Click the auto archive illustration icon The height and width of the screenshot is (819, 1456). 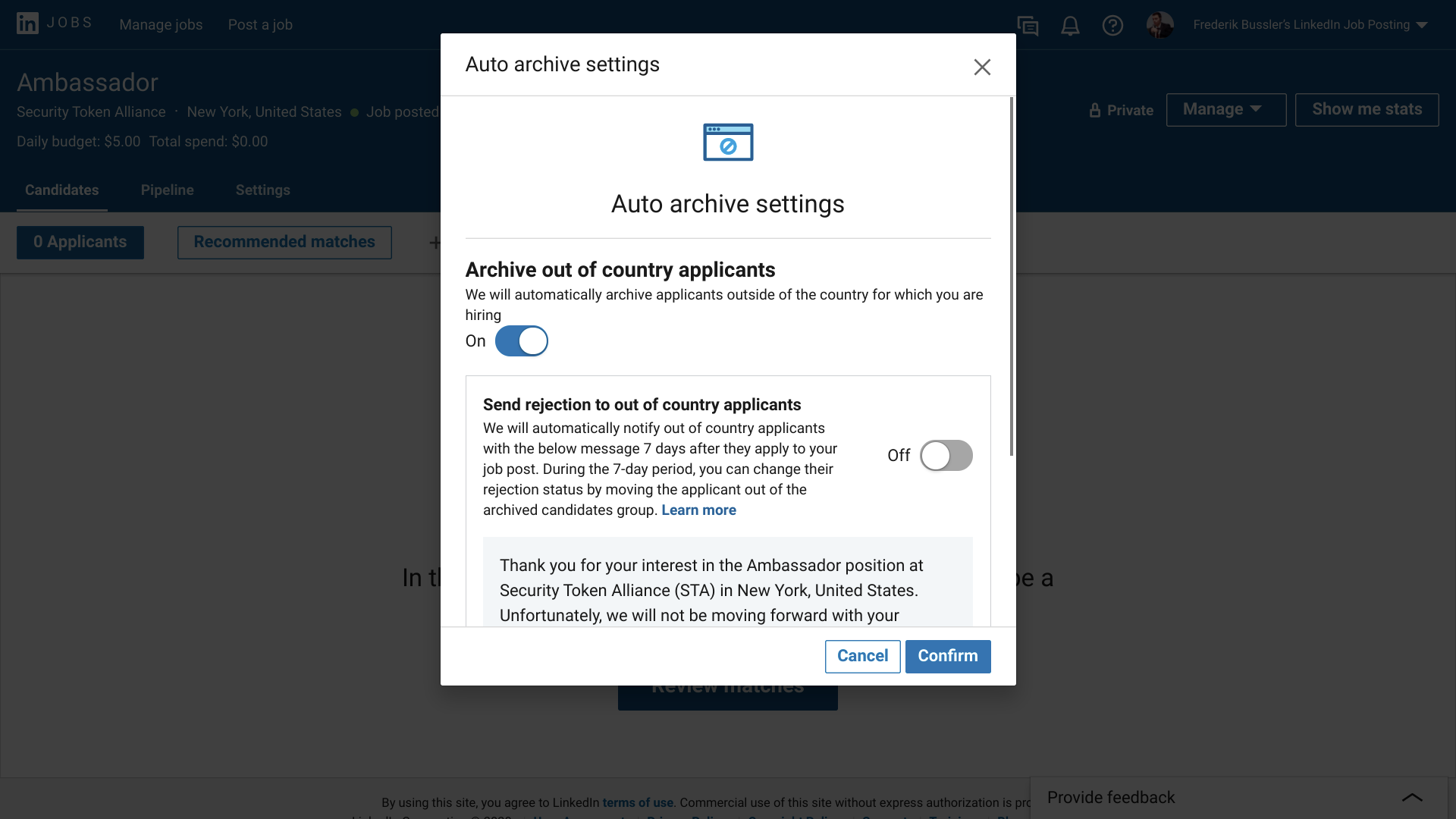(728, 142)
